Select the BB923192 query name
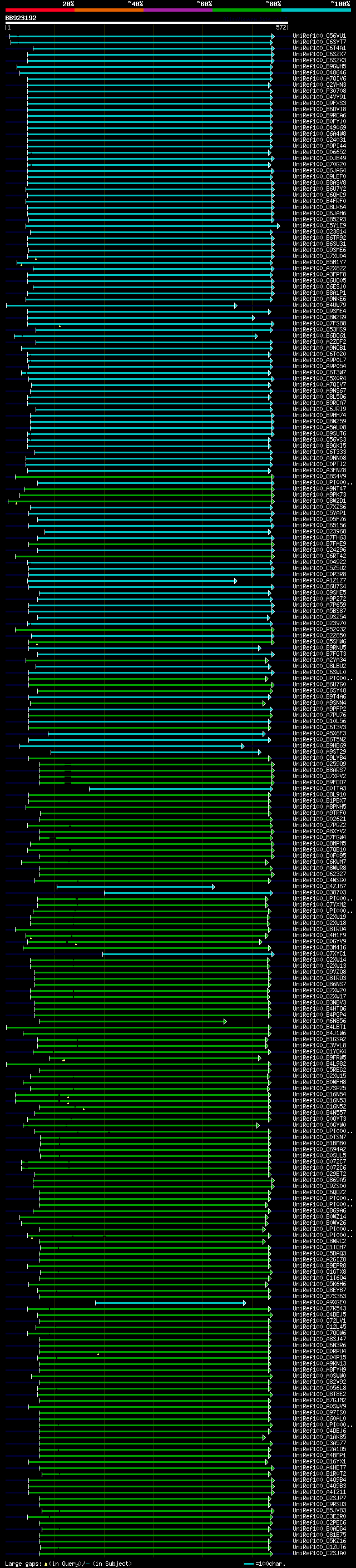Screen dimensions: 356x1568 click(x=21, y=18)
